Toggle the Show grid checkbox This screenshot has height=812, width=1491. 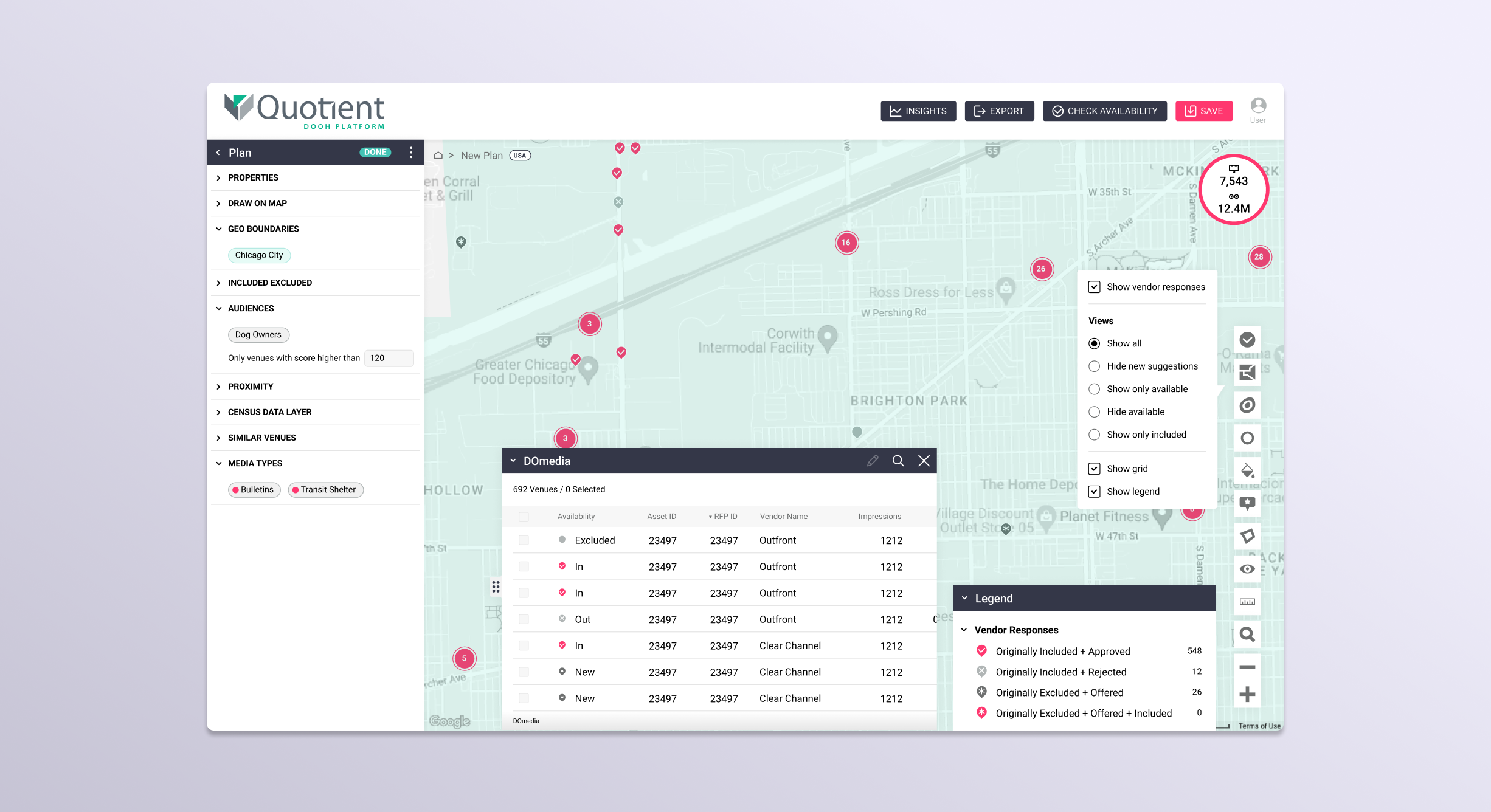pos(1094,469)
